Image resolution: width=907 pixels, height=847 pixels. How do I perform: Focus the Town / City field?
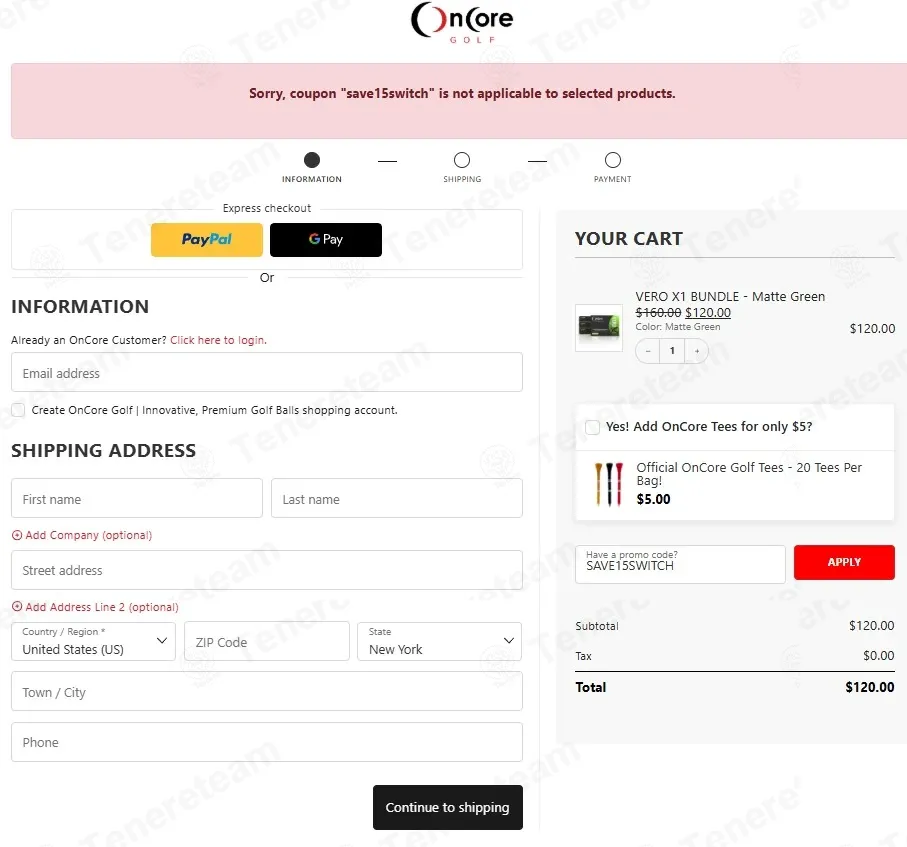267,691
